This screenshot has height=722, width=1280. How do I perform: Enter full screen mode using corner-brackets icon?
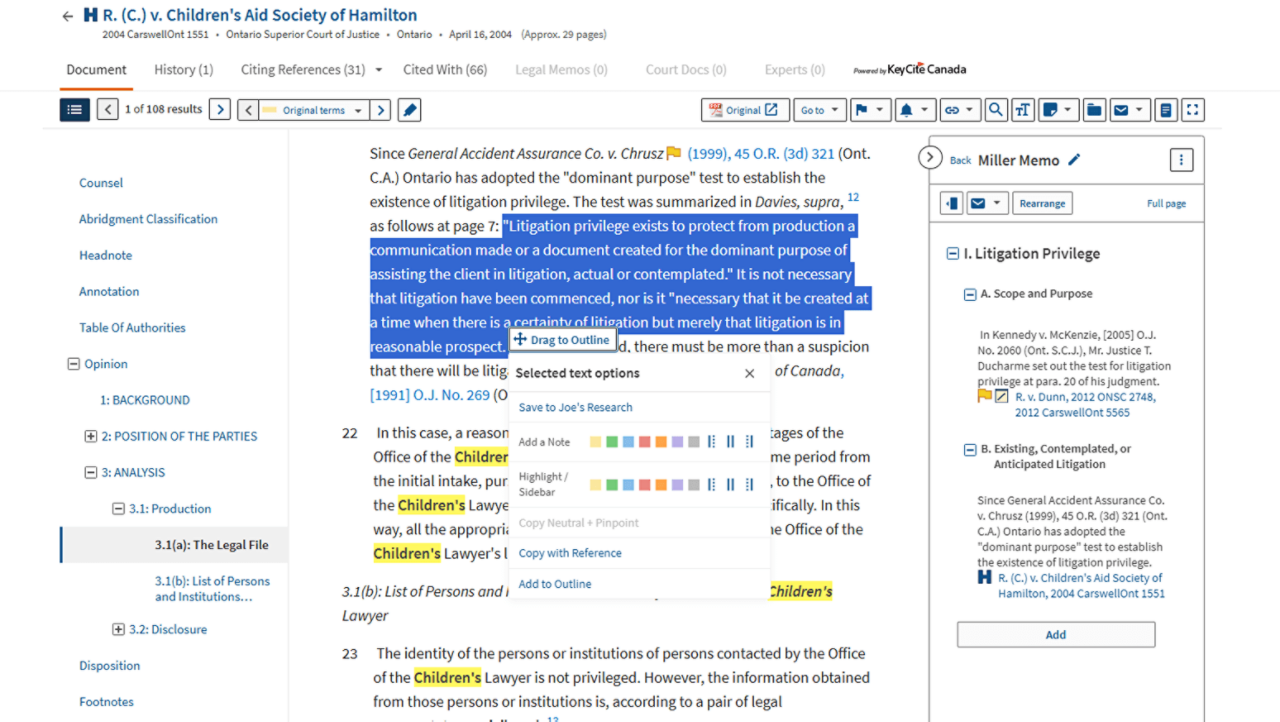1192,110
